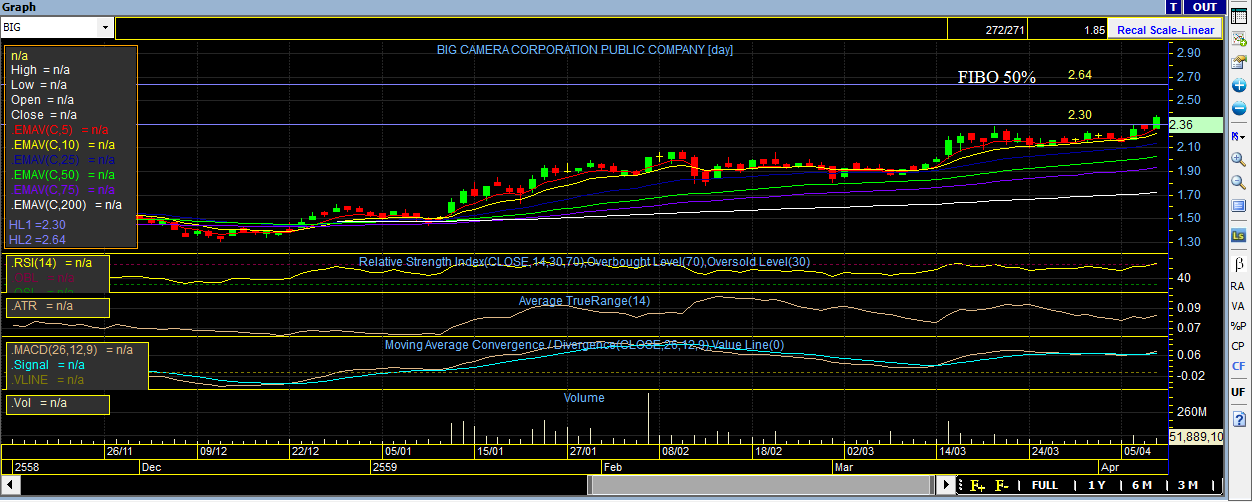Click the FIBO 50% annotation text

[997, 77]
